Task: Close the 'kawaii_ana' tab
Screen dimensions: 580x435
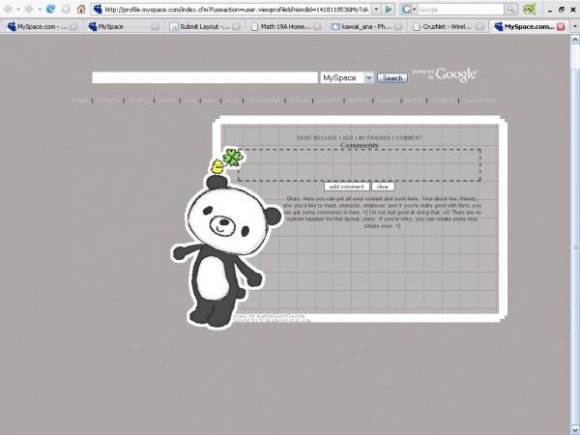Action: [x=398, y=27]
